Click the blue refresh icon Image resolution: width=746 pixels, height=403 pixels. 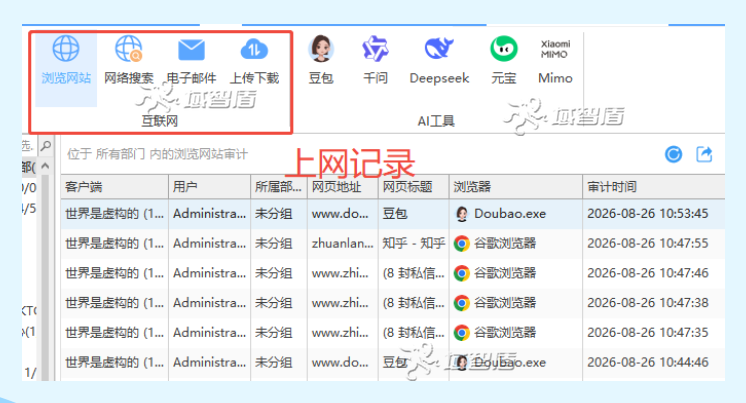673,154
